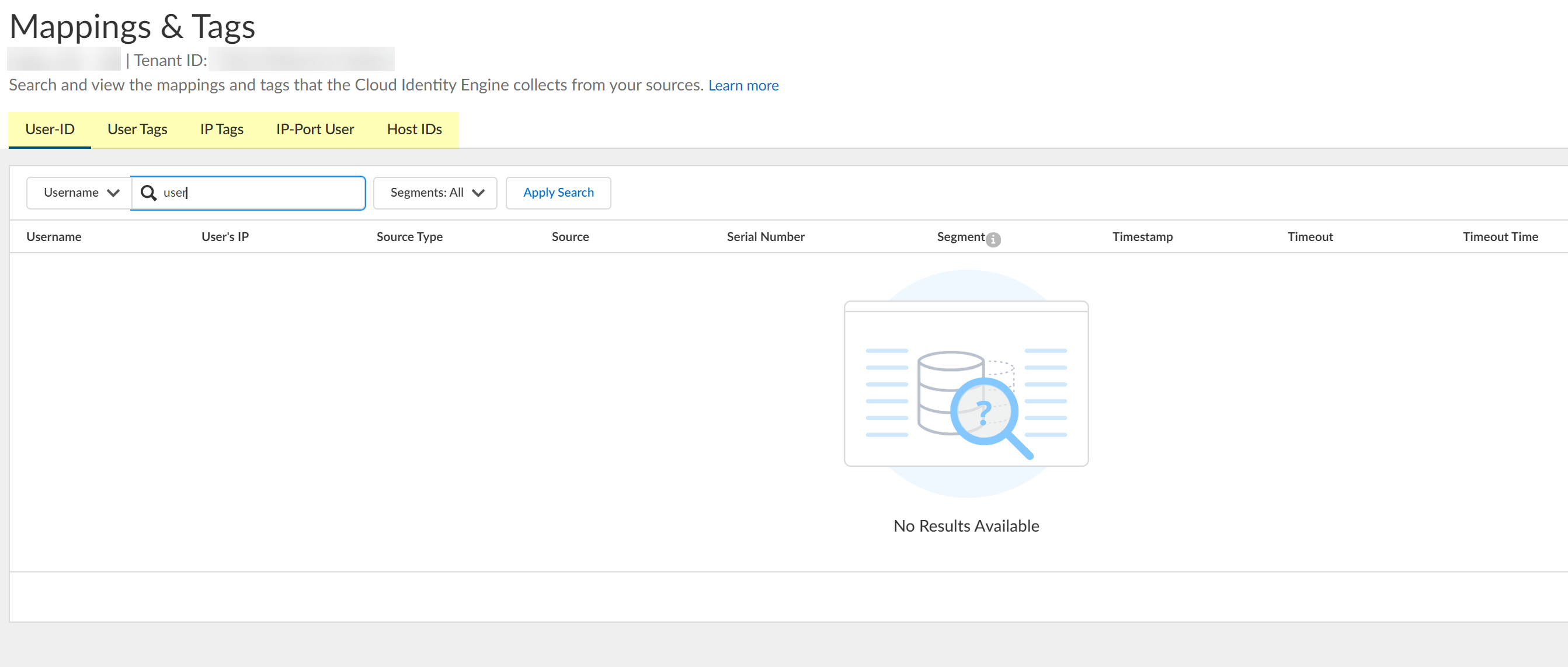The width and height of the screenshot is (1568, 667).
Task: Switch to the User-ID tab
Action: 50,129
